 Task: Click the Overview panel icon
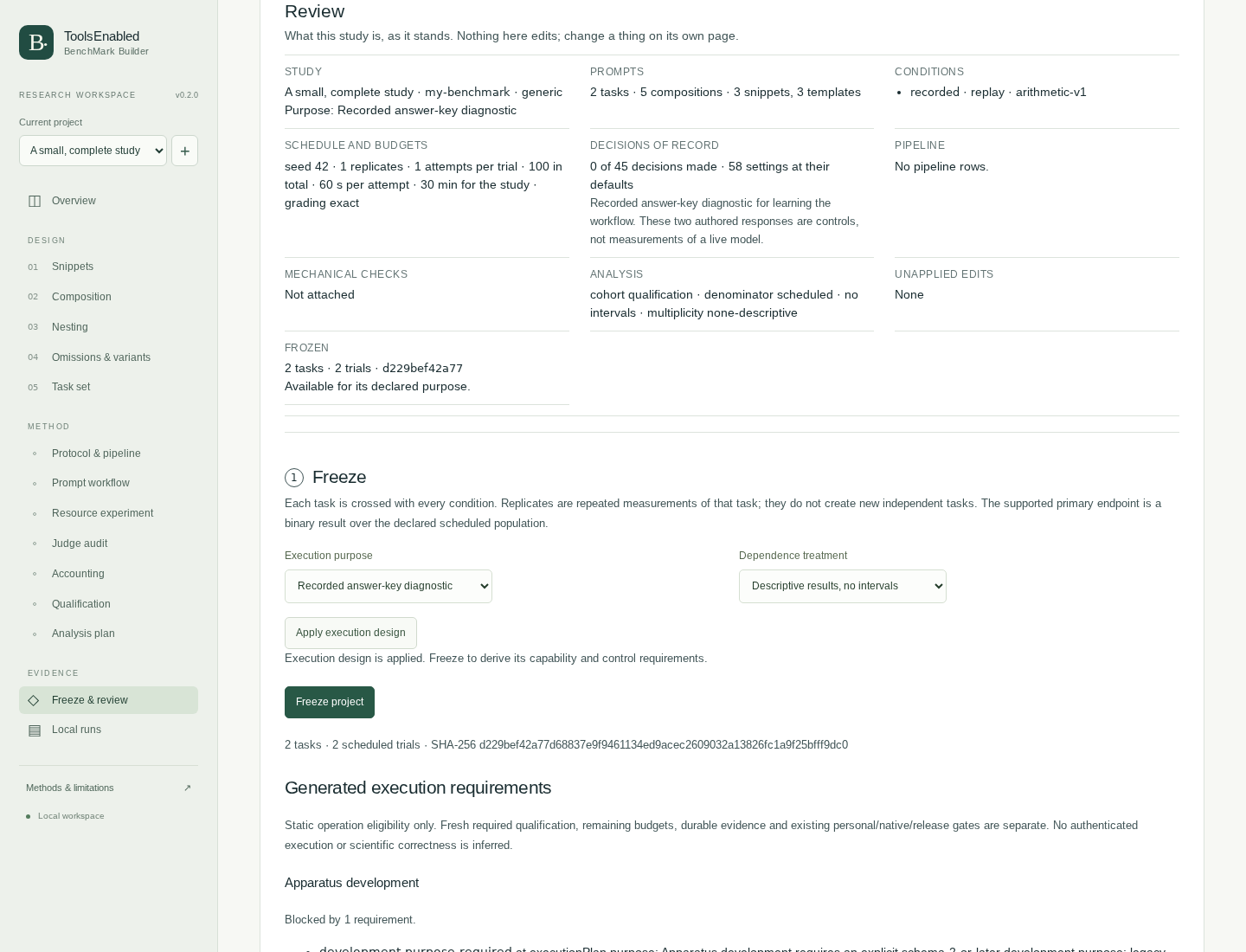[35, 201]
